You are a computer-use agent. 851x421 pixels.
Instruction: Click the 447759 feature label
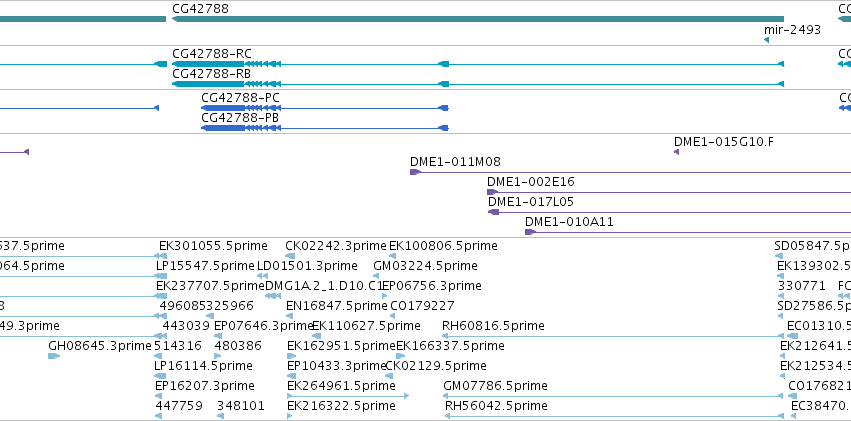(x=179, y=406)
